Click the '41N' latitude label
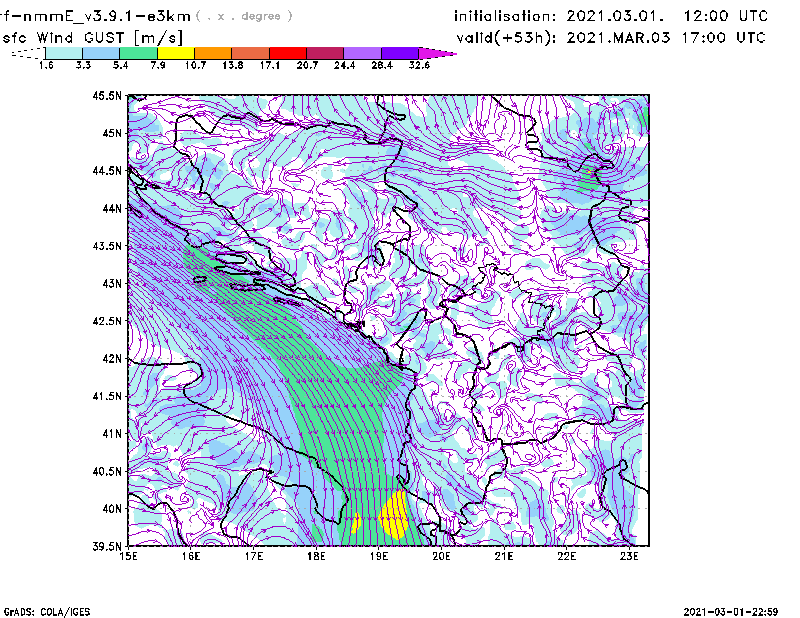 (112, 434)
